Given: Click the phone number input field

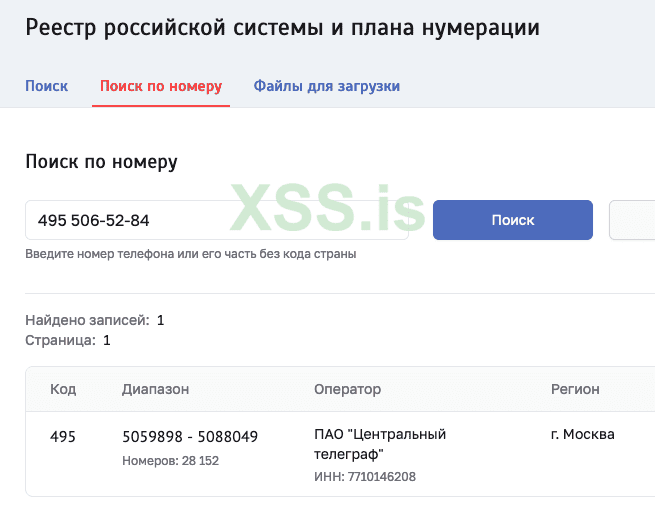Looking at the screenshot, I should [216, 220].
